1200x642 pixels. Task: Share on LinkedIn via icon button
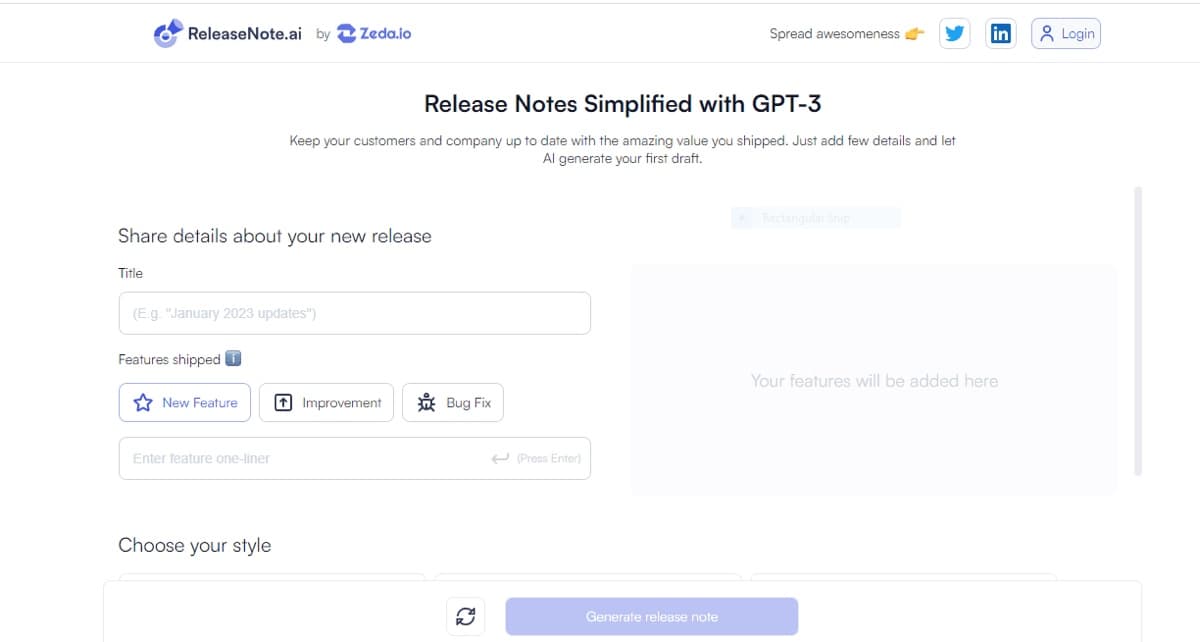[1000, 33]
